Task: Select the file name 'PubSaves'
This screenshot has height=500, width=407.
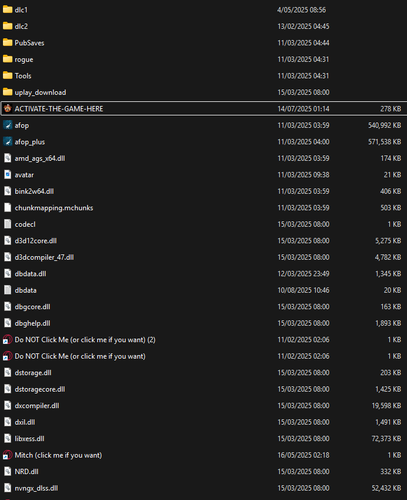Action: [29, 43]
